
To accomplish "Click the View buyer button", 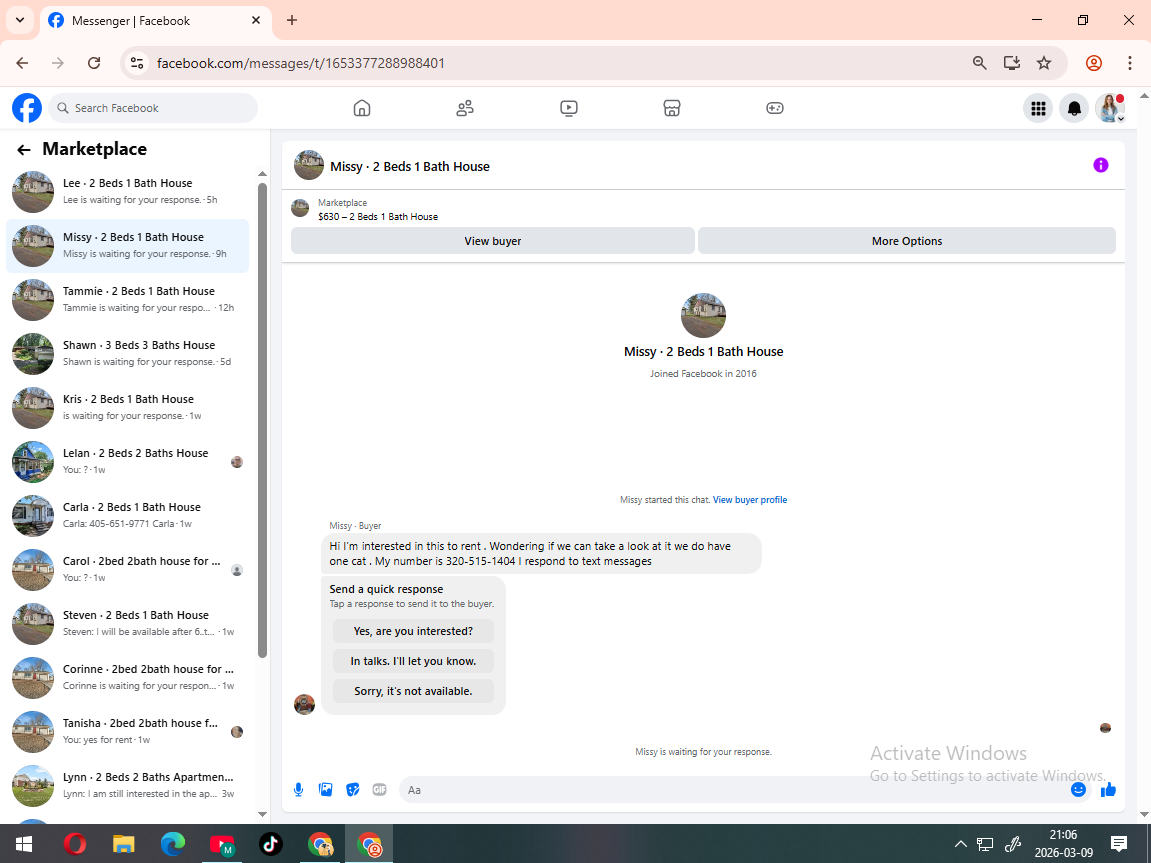I will 493,241.
